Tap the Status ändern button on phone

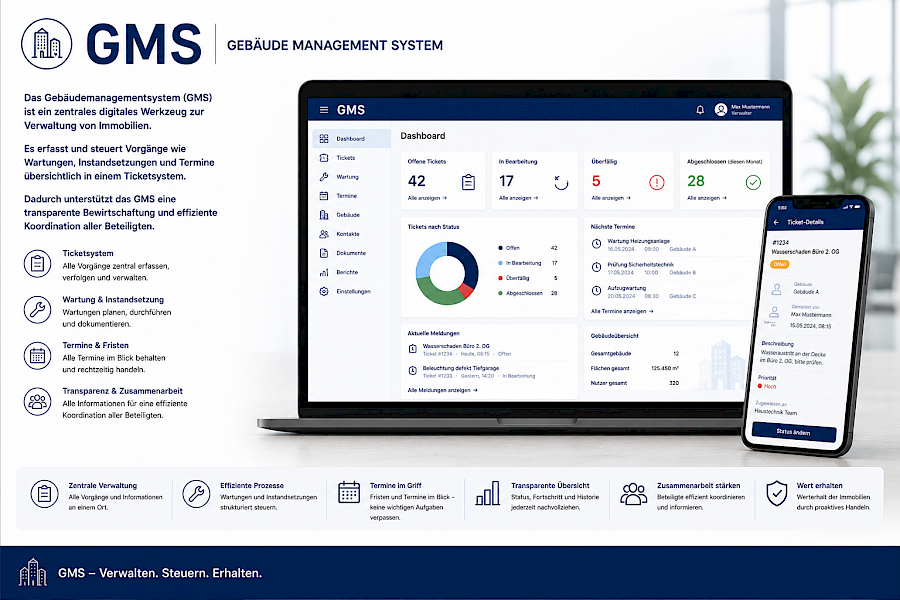793,432
